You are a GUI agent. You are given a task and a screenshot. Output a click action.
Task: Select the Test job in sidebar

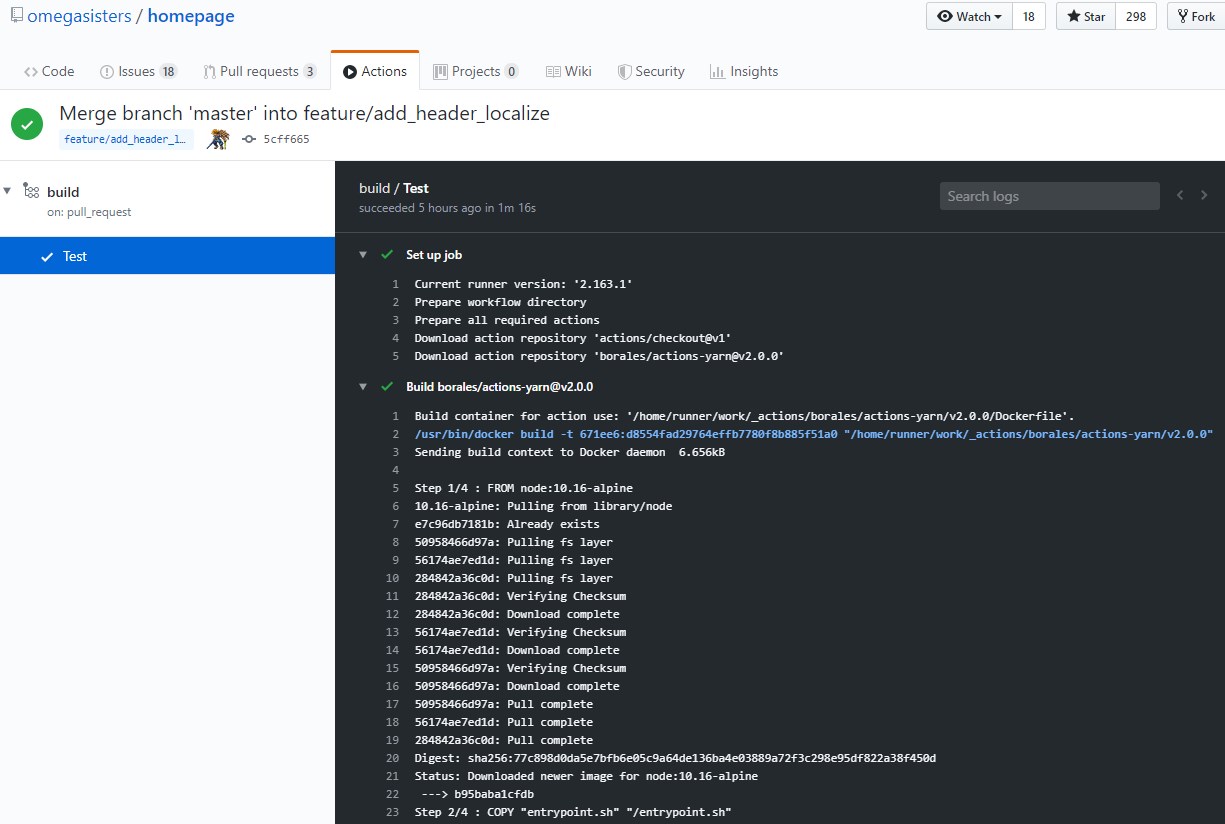(x=167, y=256)
